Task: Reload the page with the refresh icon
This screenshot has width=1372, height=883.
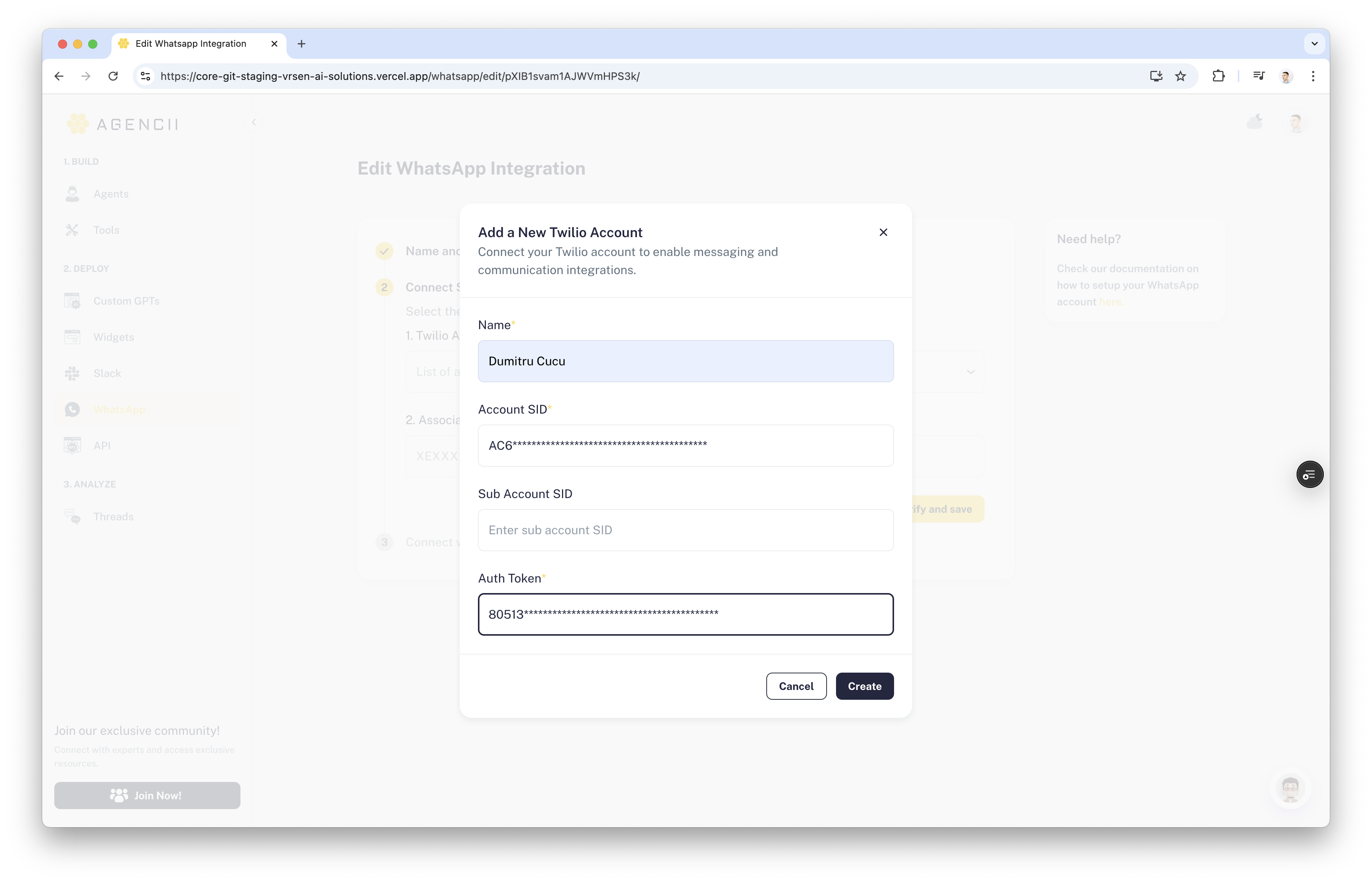Action: coord(113,76)
